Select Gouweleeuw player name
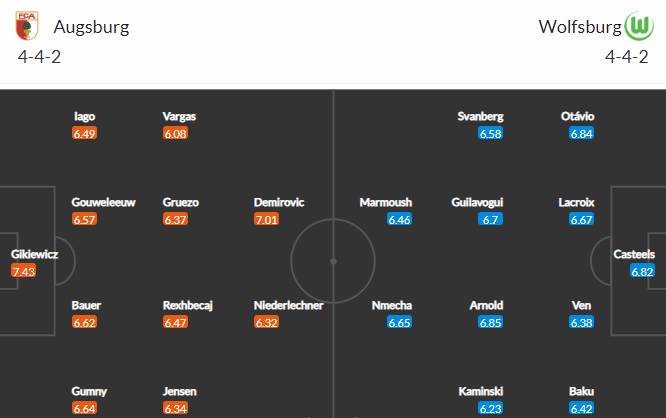The height and width of the screenshot is (418, 666). click(x=103, y=202)
